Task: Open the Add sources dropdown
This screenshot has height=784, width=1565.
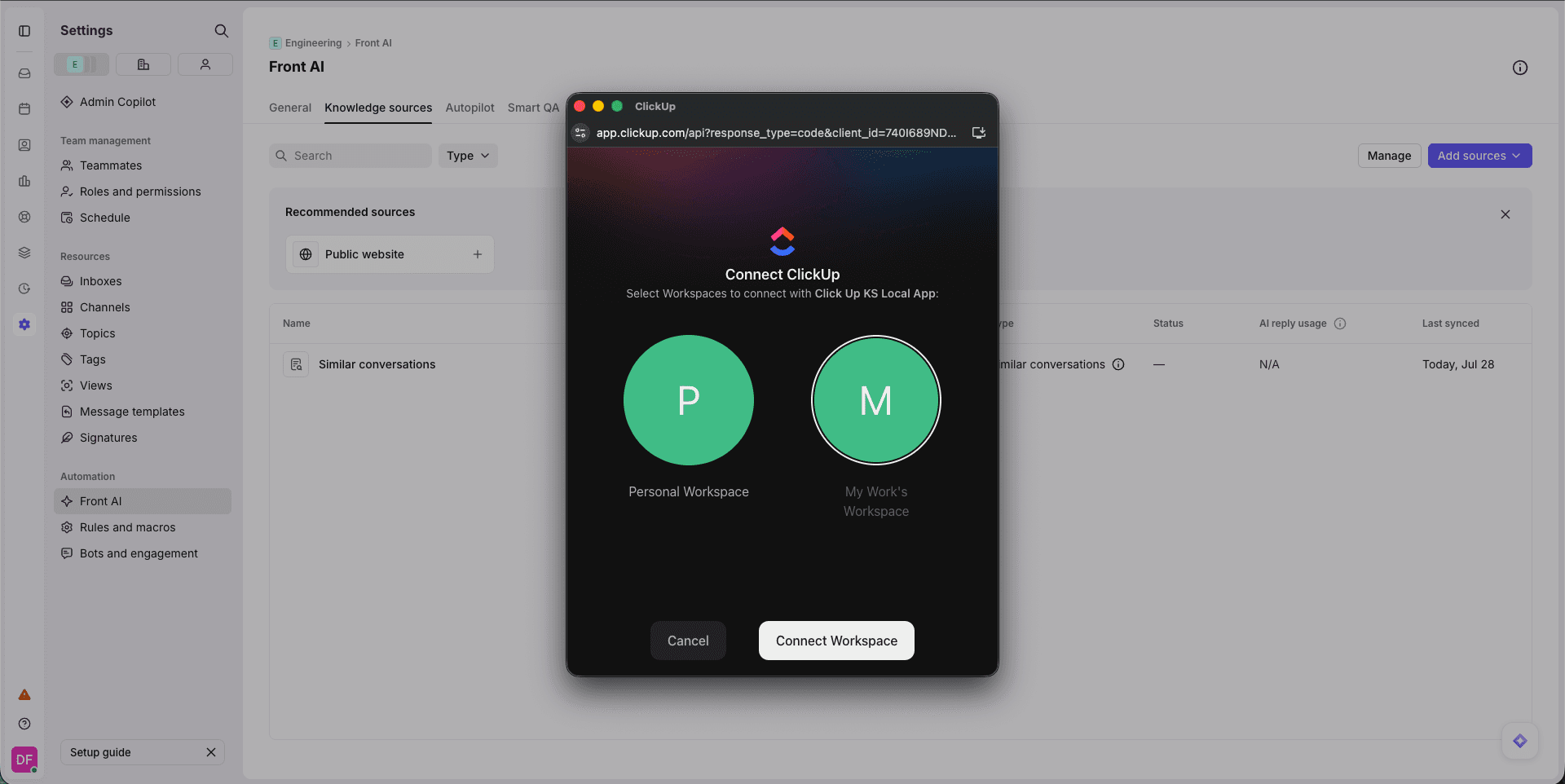Action: (1479, 156)
